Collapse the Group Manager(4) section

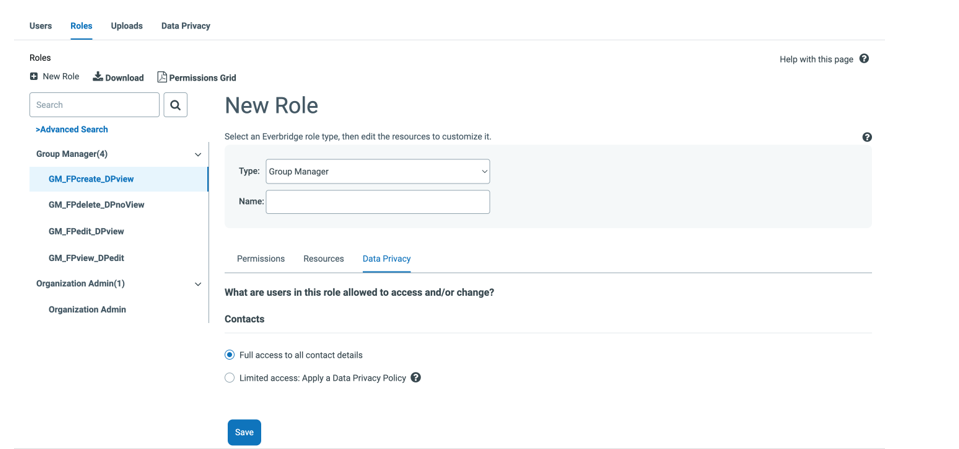(x=197, y=155)
